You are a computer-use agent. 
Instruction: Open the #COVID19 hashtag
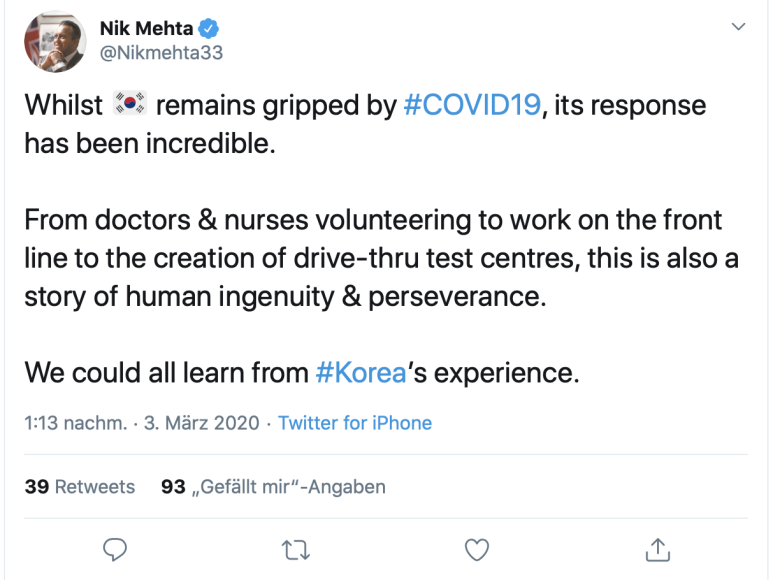[x=472, y=105]
